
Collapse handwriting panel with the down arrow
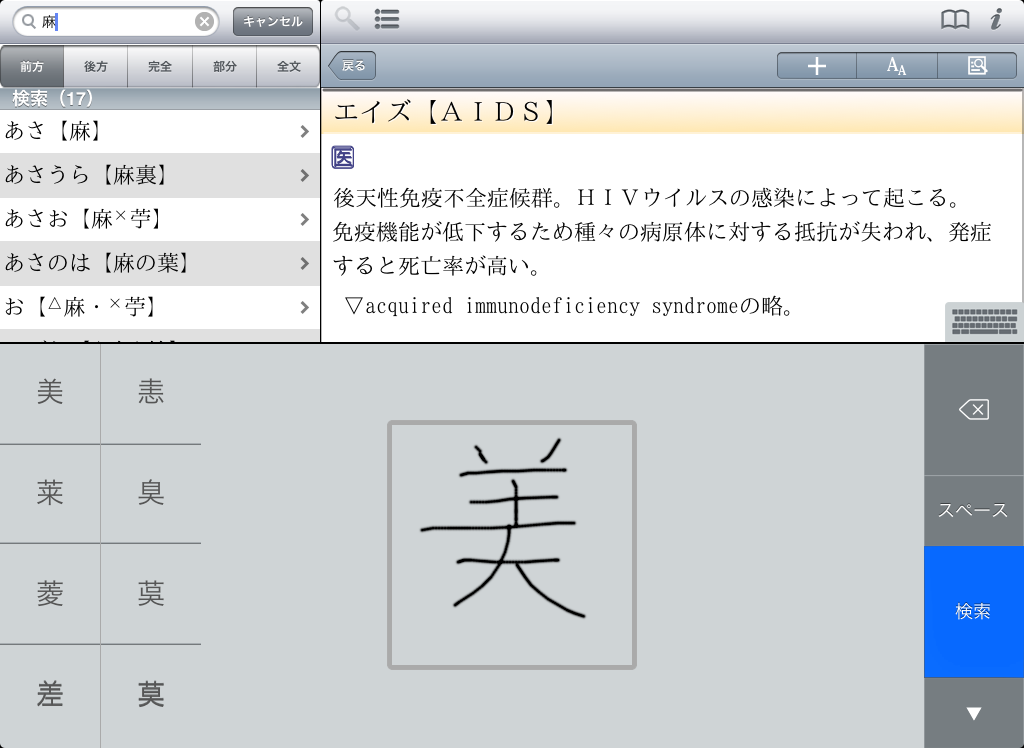pos(973,713)
